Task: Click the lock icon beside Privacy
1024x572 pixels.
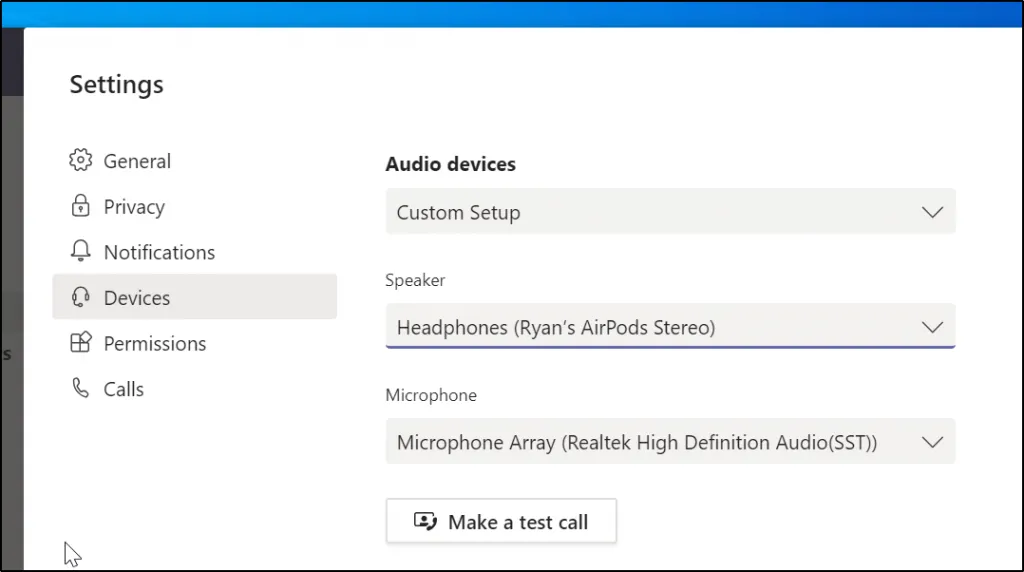Action: pyautogui.click(x=80, y=207)
